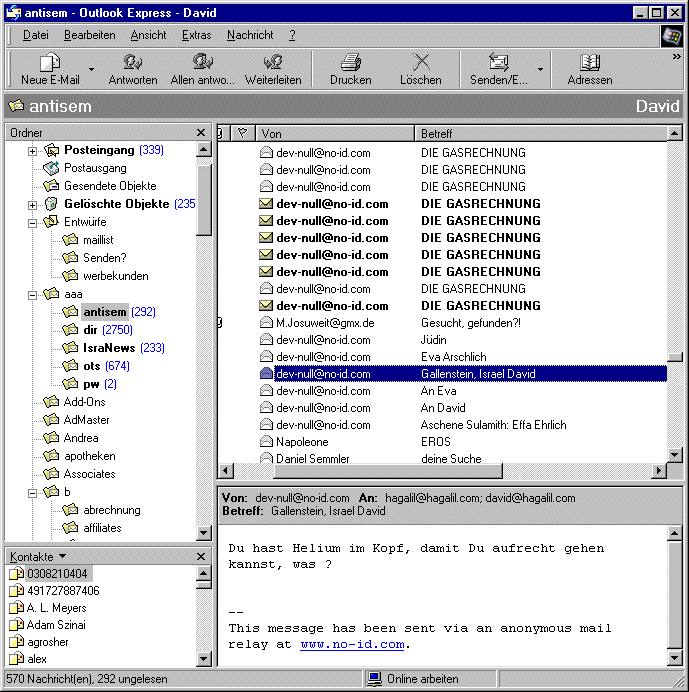Click the Neue E-Mail toolbar icon
This screenshot has width=689, height=692.
coord(49,63)
